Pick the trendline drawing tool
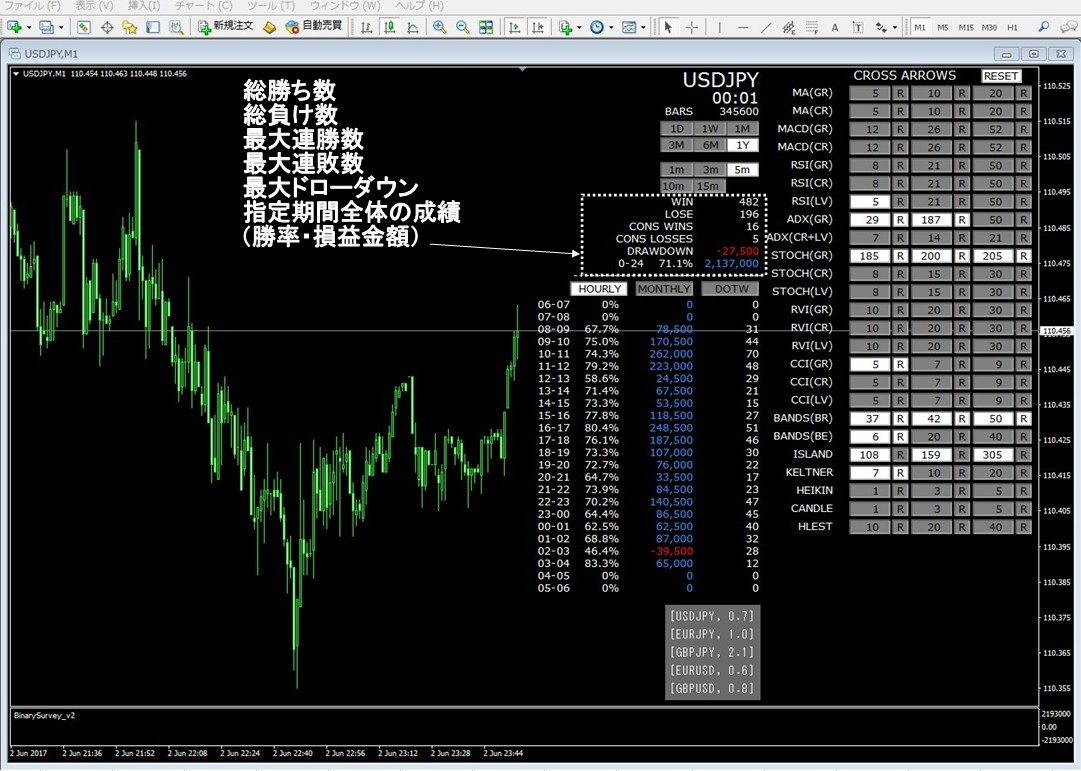Viewport: 1081px width, 771px height. click(766, 27)
